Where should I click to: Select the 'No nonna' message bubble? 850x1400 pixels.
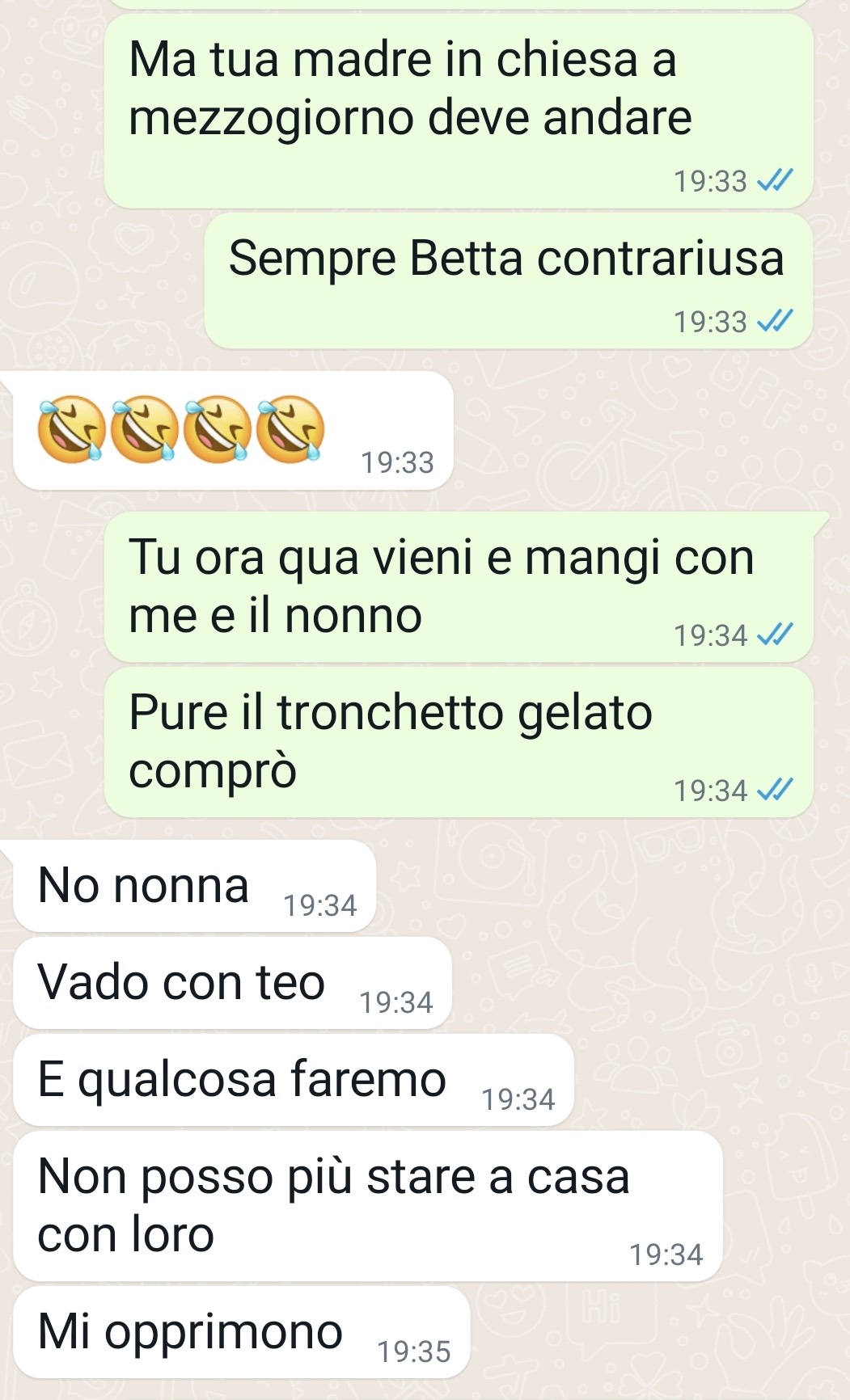point(195,886)
